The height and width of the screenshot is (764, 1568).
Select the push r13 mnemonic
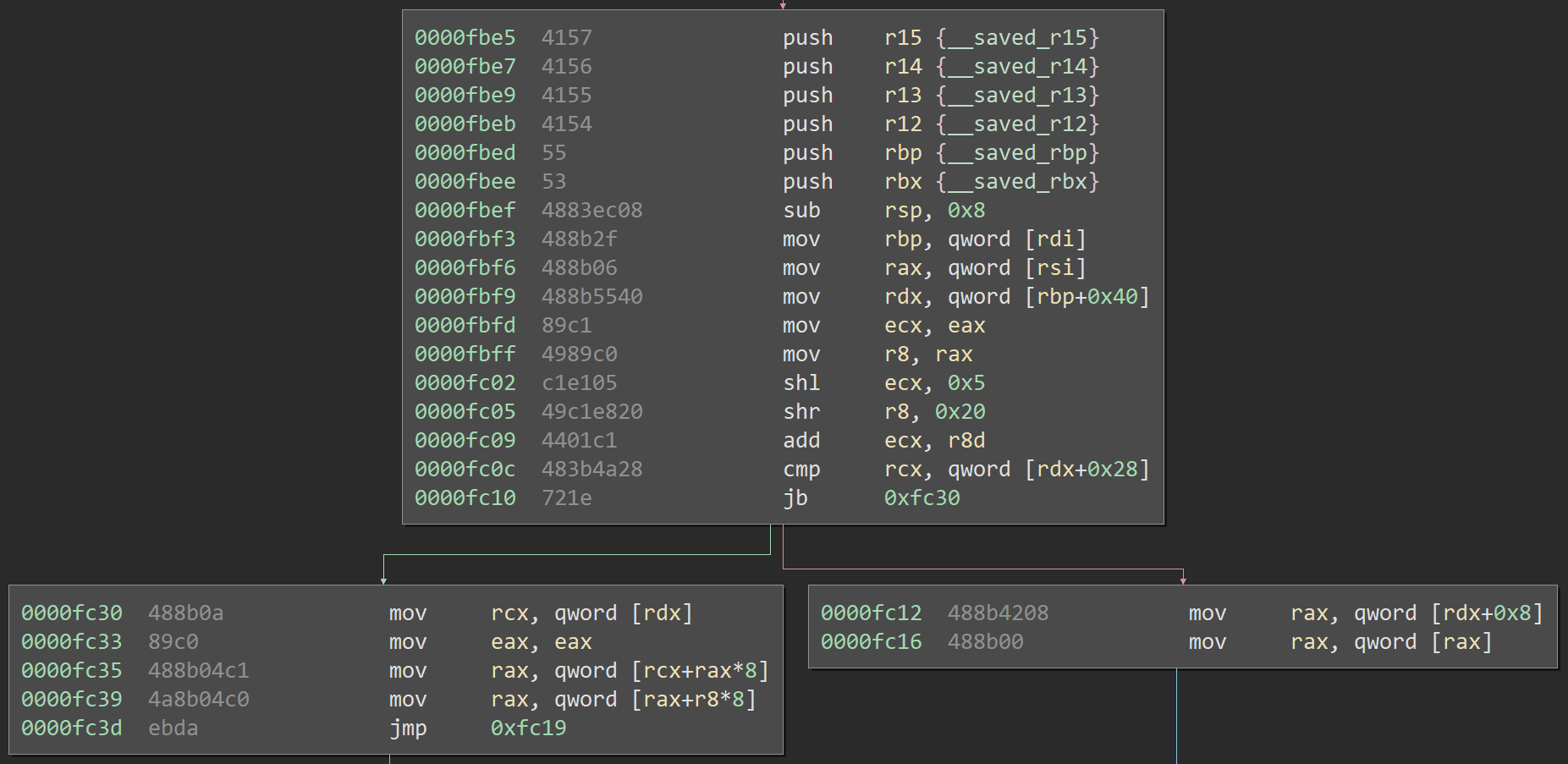pos(807,96)
